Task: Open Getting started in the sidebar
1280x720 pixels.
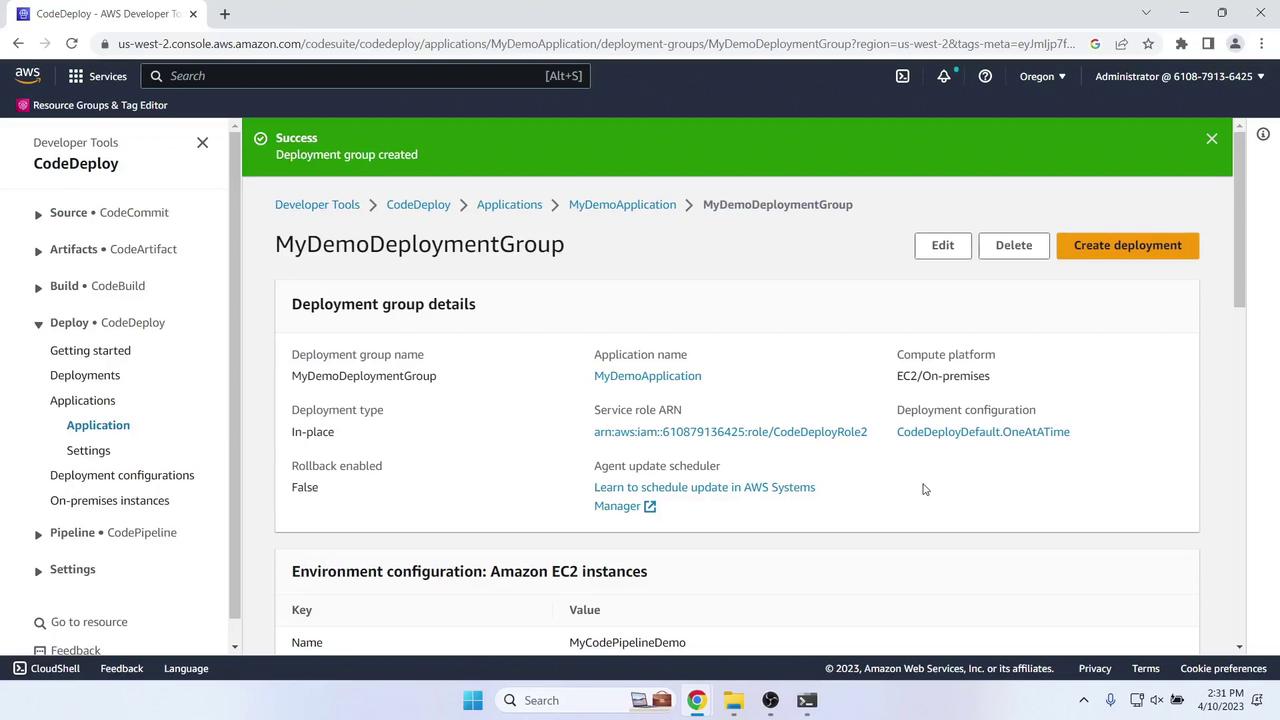Action: click(x=90, y=351)
